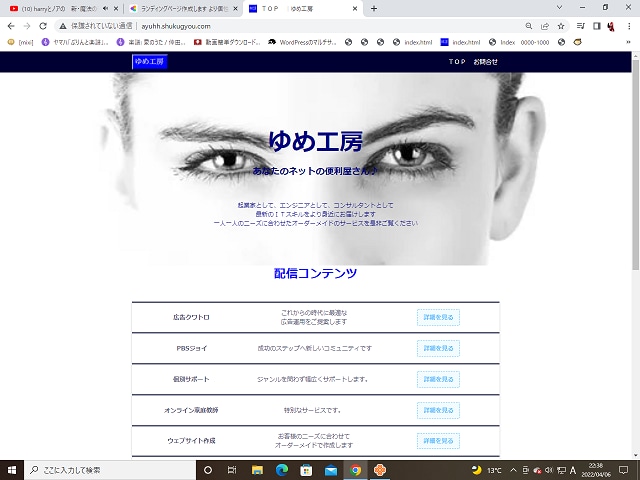Click the ゆめ工房 logo button
The height and width of the screenshot is (480, 640).
(149, 62)
